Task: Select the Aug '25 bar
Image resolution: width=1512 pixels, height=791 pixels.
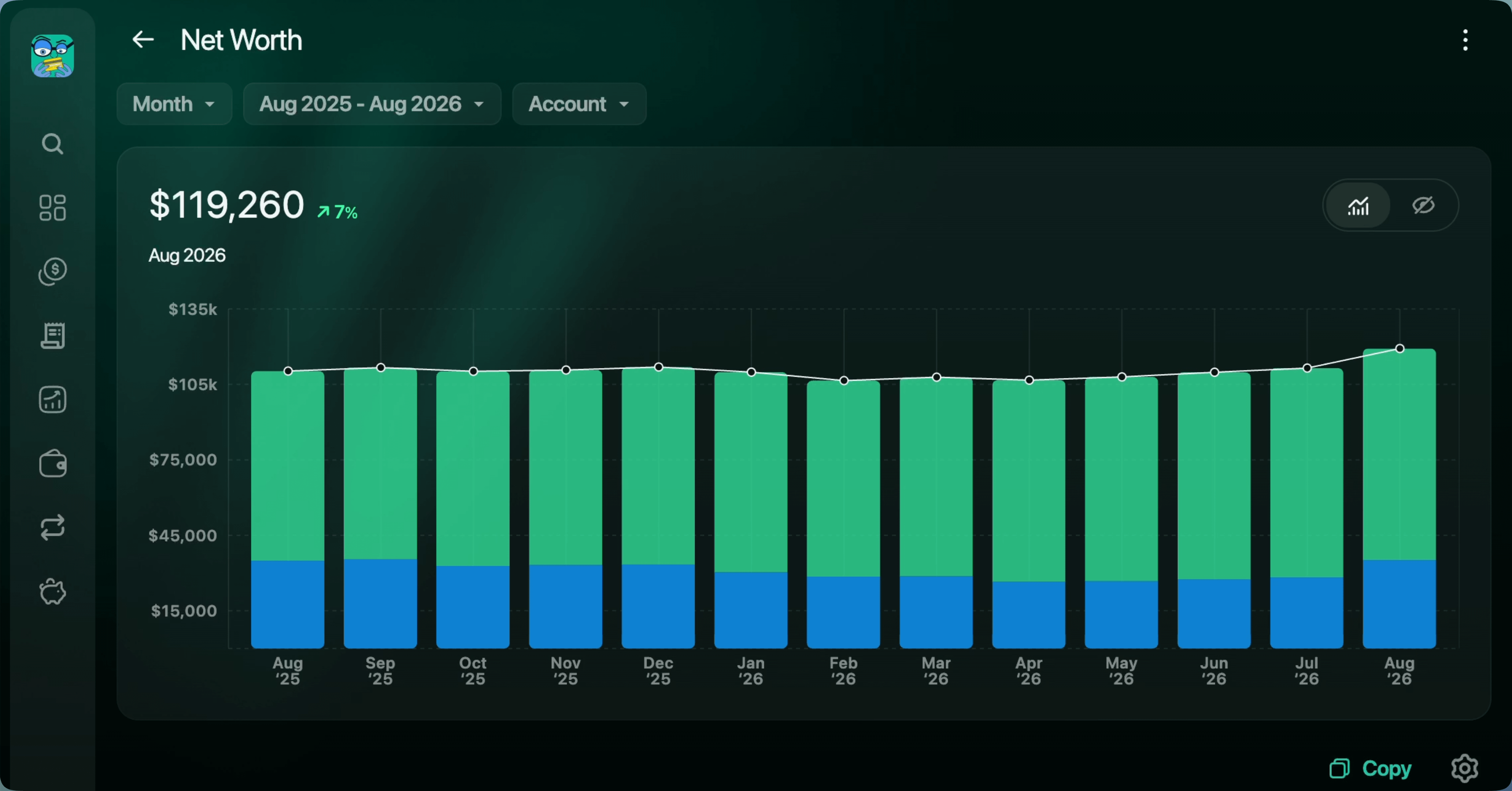Action: point(288,509)
